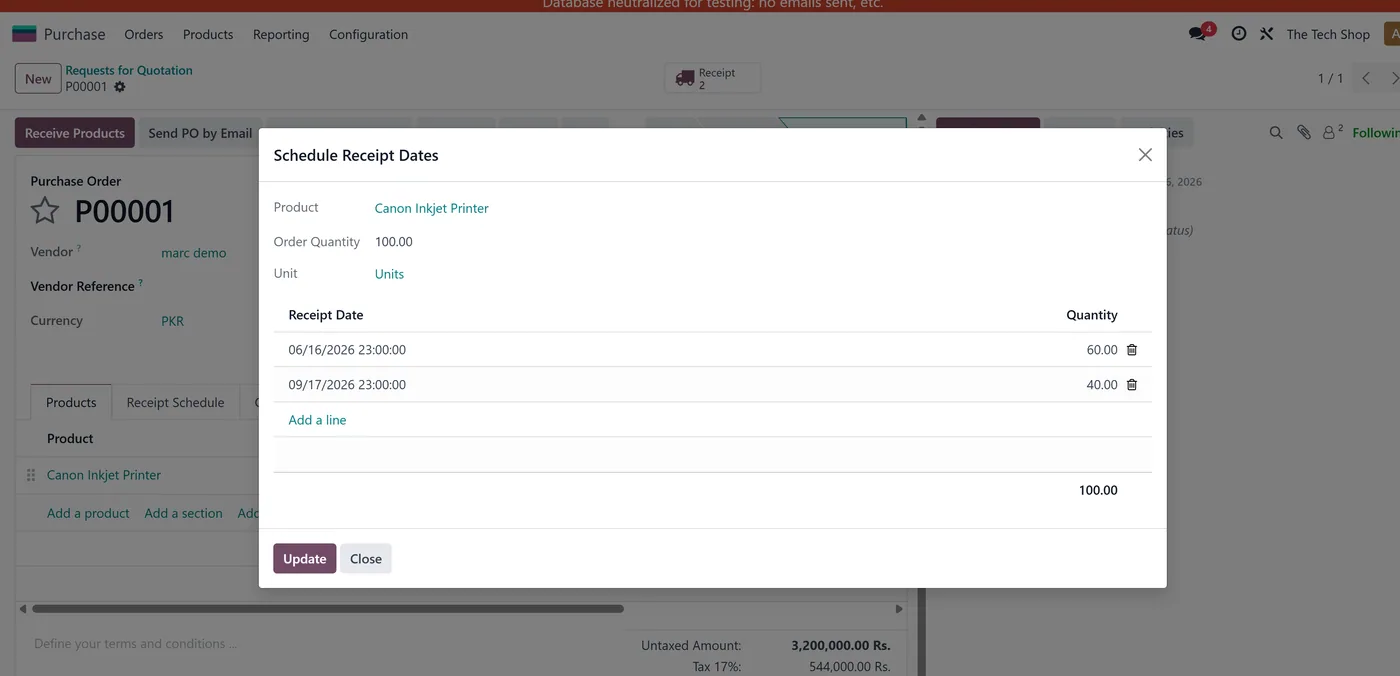Screen dimensions: 1400x676
Task: Click the Receipt Date column header
Action: [x=326, y=315]
